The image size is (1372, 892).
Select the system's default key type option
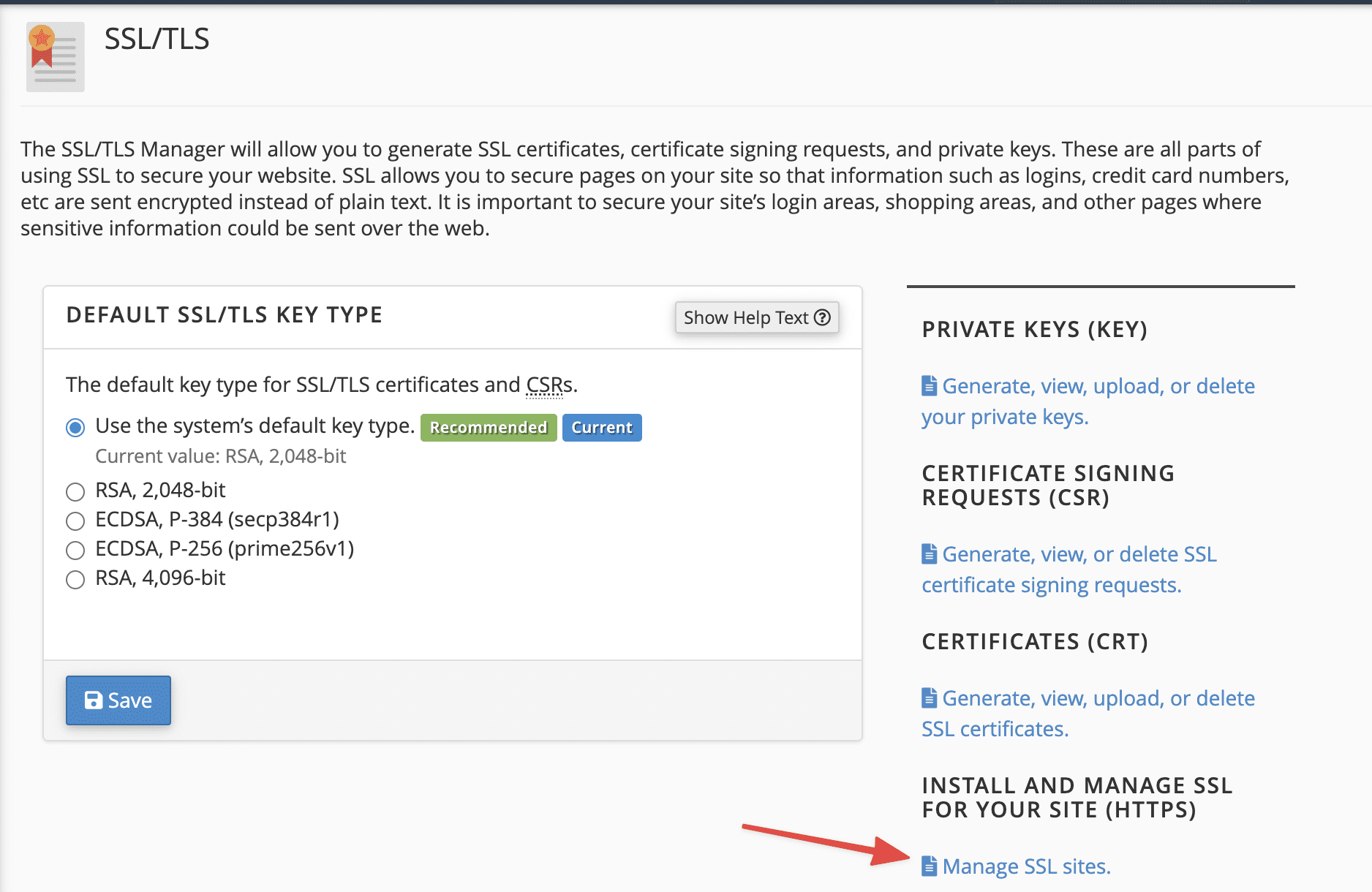75,426
